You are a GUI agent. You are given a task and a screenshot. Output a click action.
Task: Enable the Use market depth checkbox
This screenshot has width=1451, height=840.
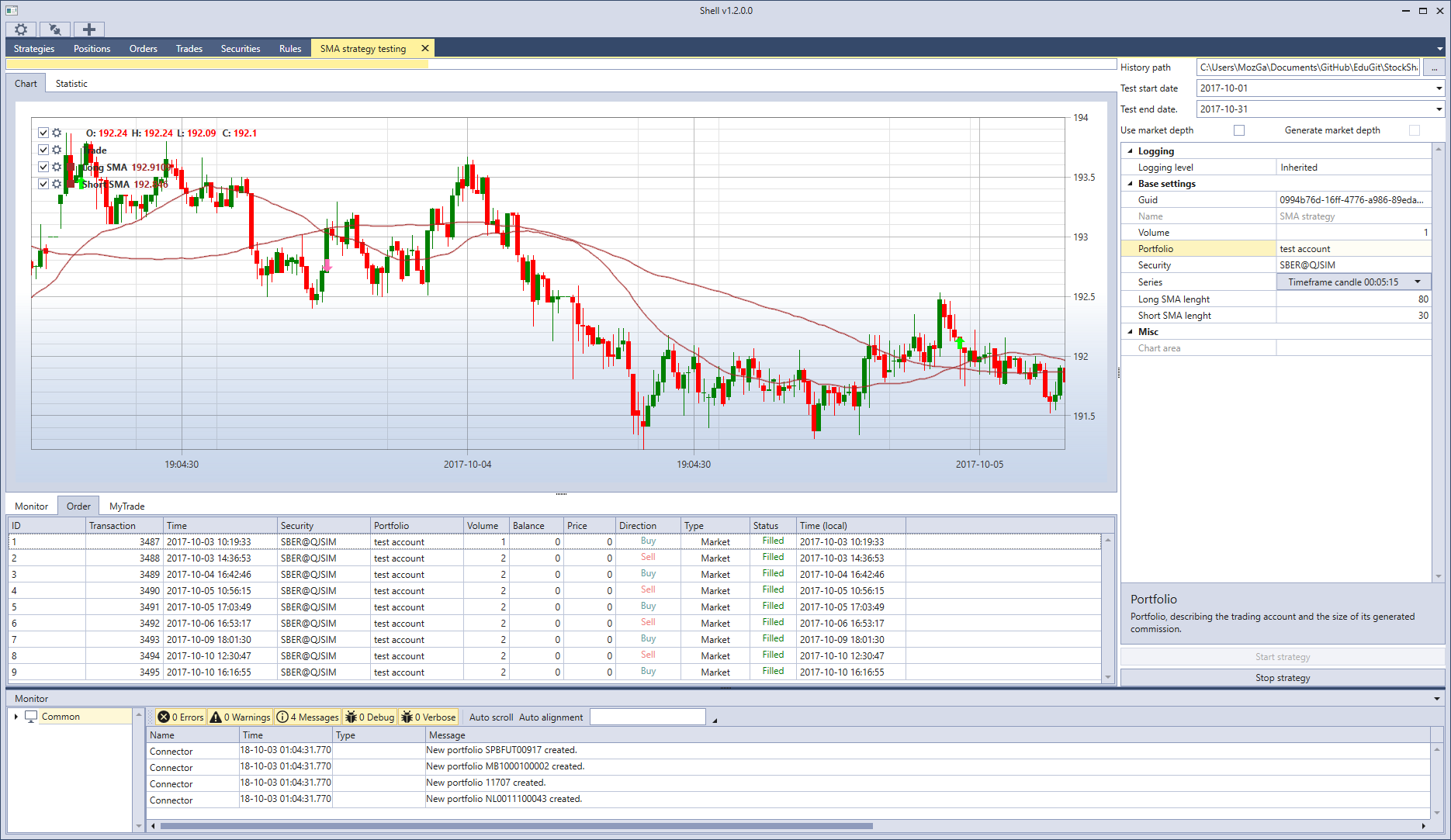1239,130
